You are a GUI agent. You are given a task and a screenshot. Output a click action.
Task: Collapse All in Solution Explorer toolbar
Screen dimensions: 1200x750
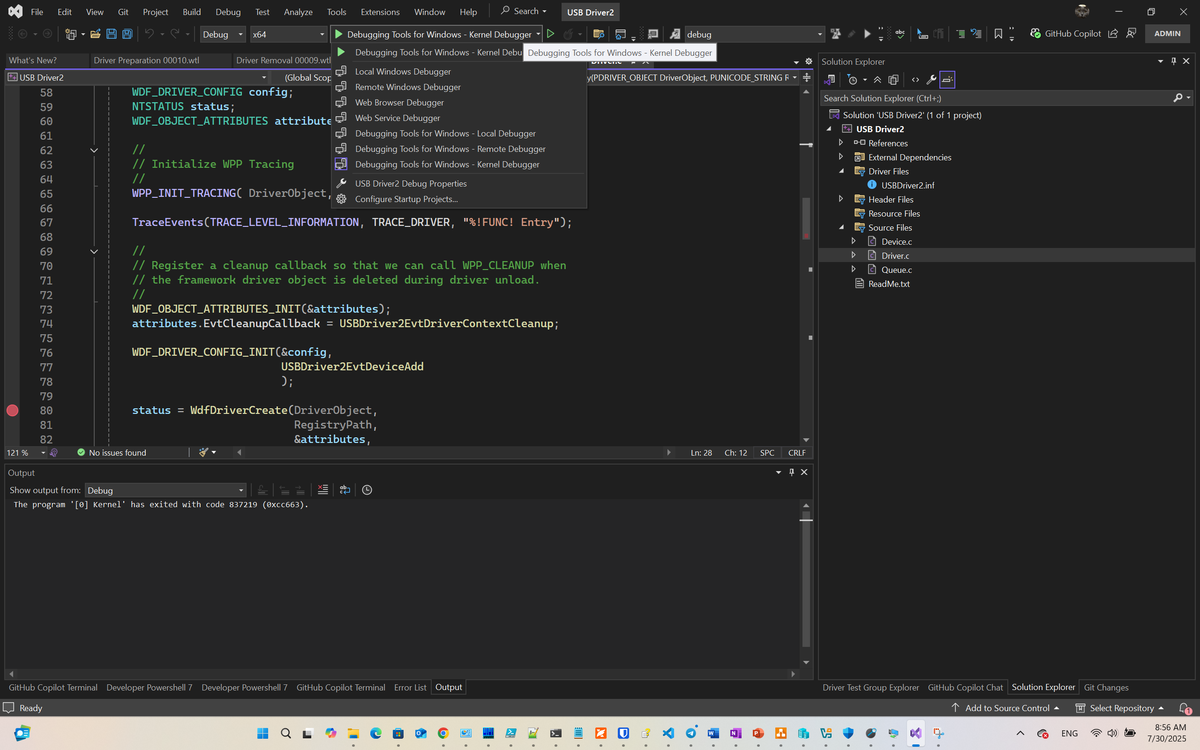[878, 79]
